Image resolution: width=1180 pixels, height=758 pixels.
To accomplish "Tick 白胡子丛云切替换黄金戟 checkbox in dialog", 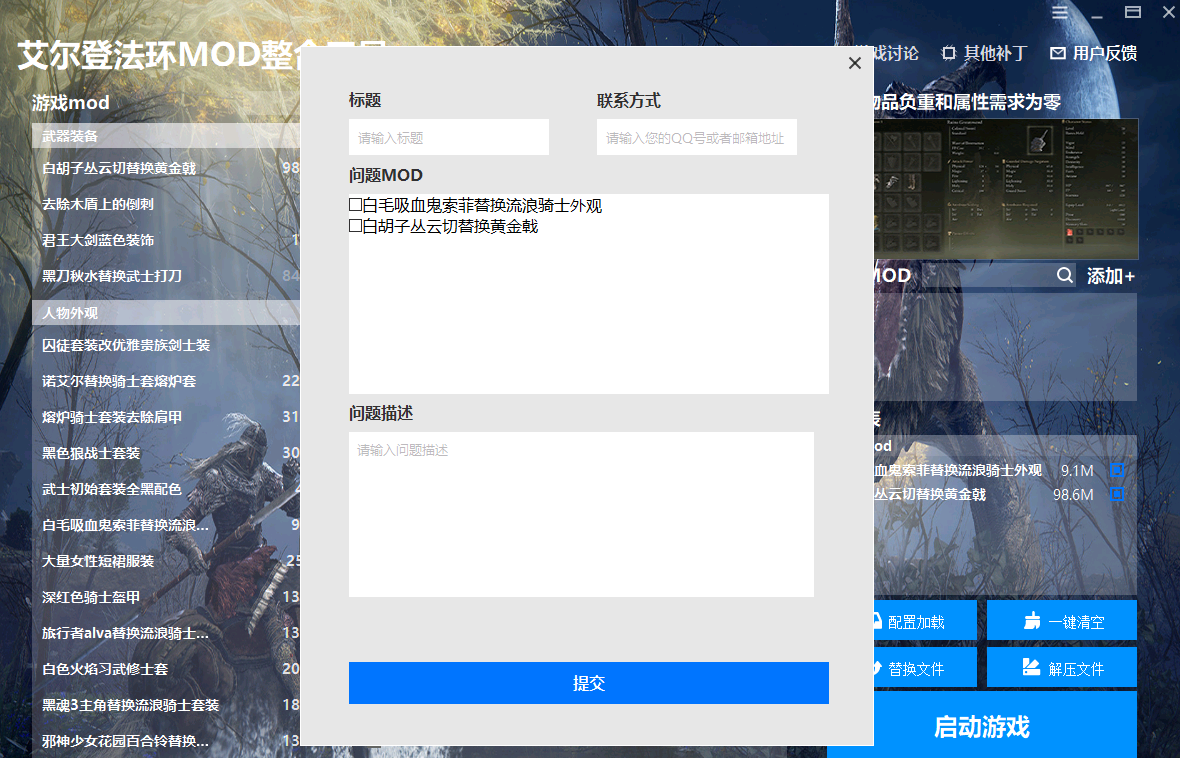I will (x=355, y=226).
